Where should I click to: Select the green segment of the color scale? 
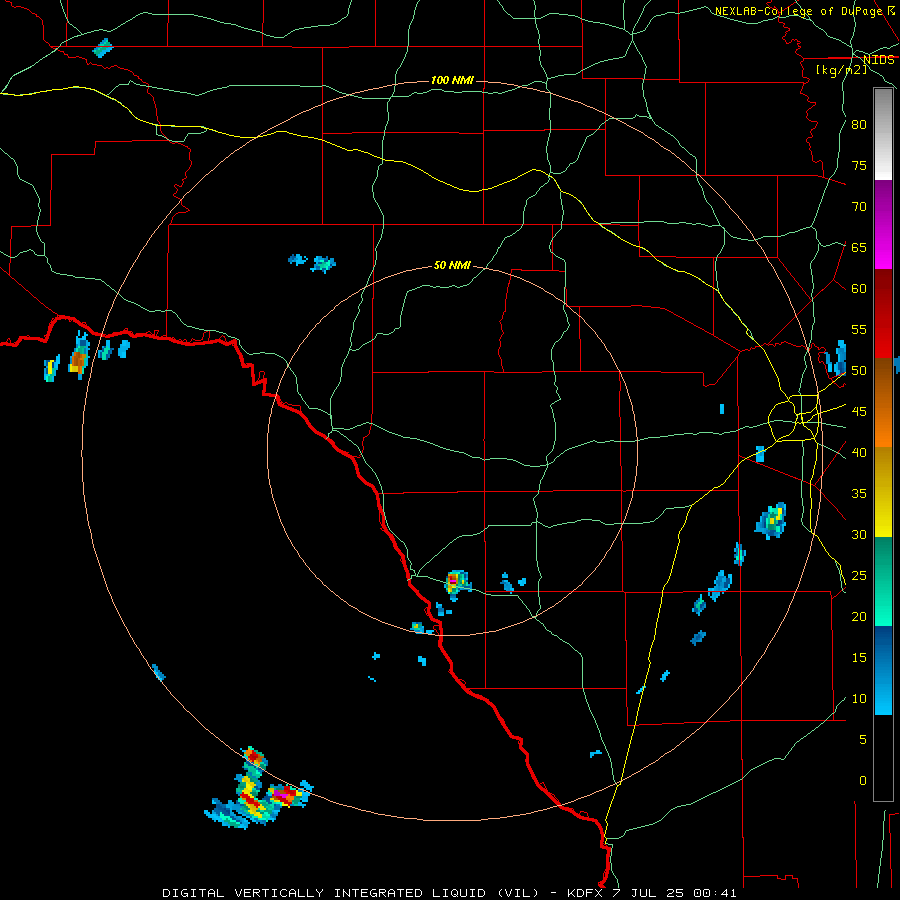pyautogui.click(x=883, y=581)
